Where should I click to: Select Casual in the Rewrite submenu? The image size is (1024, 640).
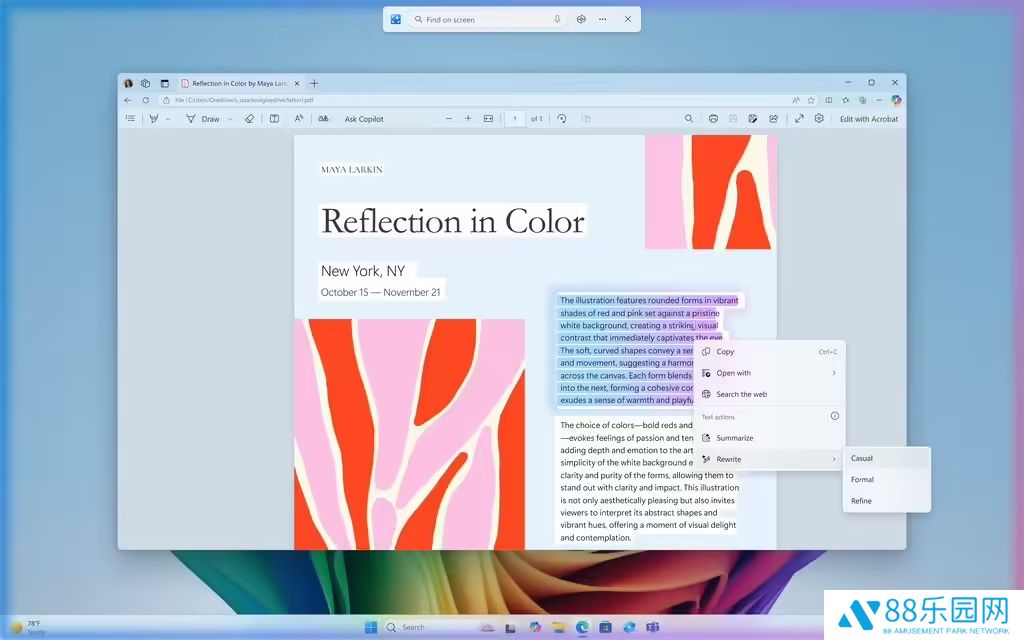tap(862, 458)
